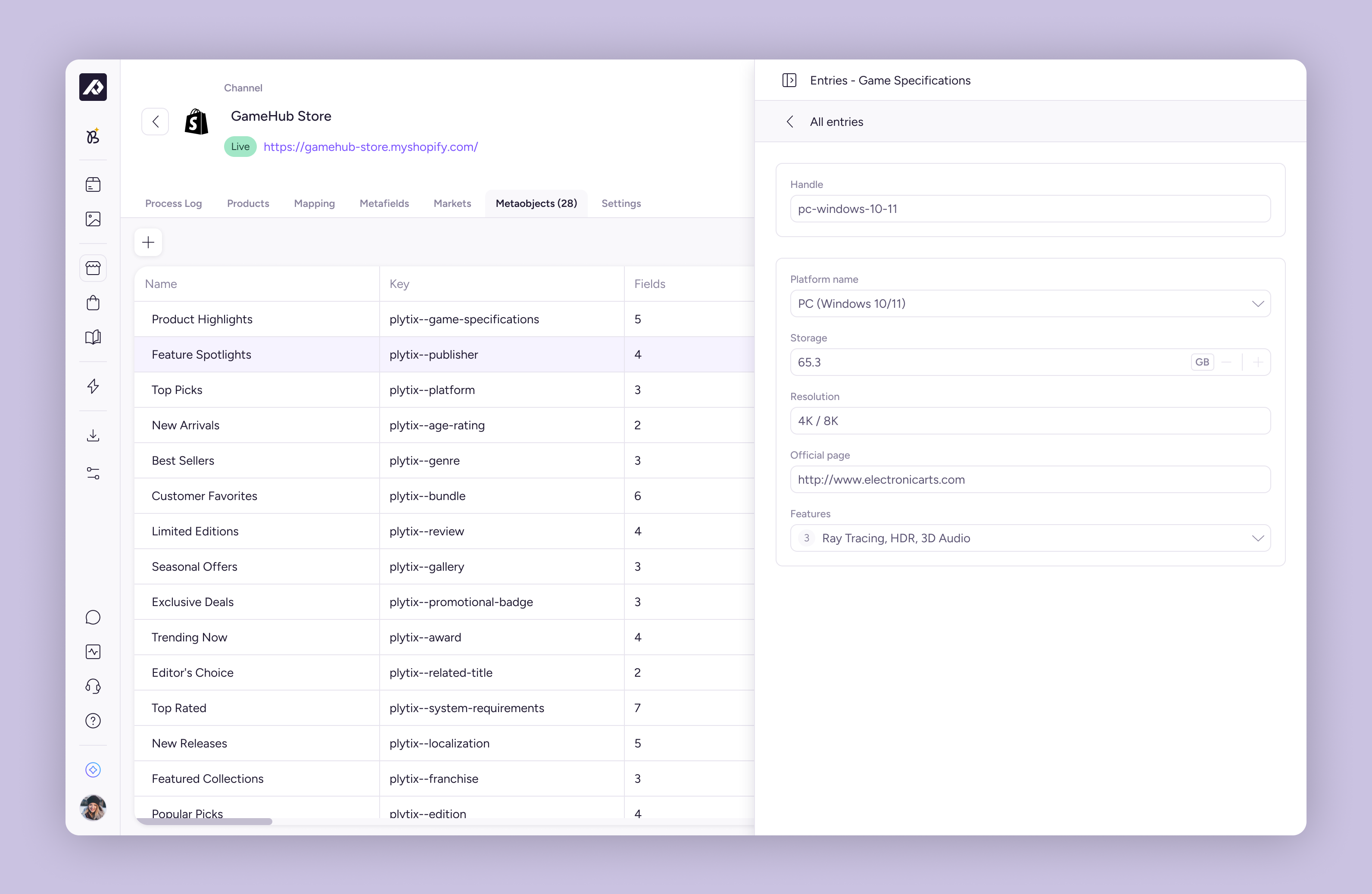This screenshot has width=1372, height=894.
Task: Decrease Storage value with minus stepper
Action: [x=1227, y=362]
